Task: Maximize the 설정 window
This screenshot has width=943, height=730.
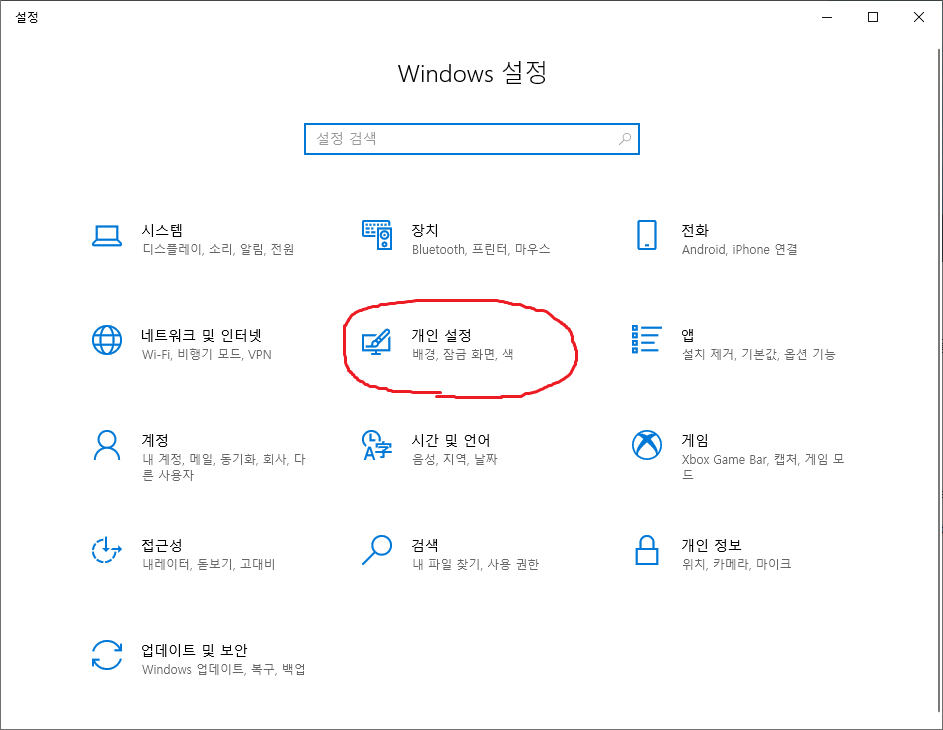Action: coord(873,17)
